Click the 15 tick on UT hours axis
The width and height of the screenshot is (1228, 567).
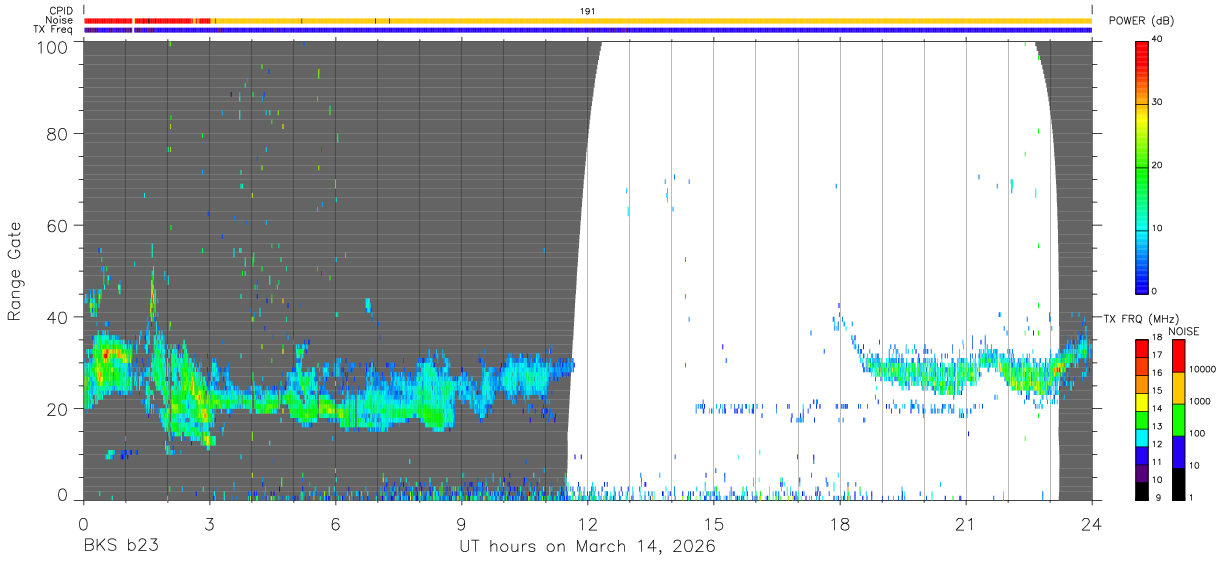click(x=714, y=523)
